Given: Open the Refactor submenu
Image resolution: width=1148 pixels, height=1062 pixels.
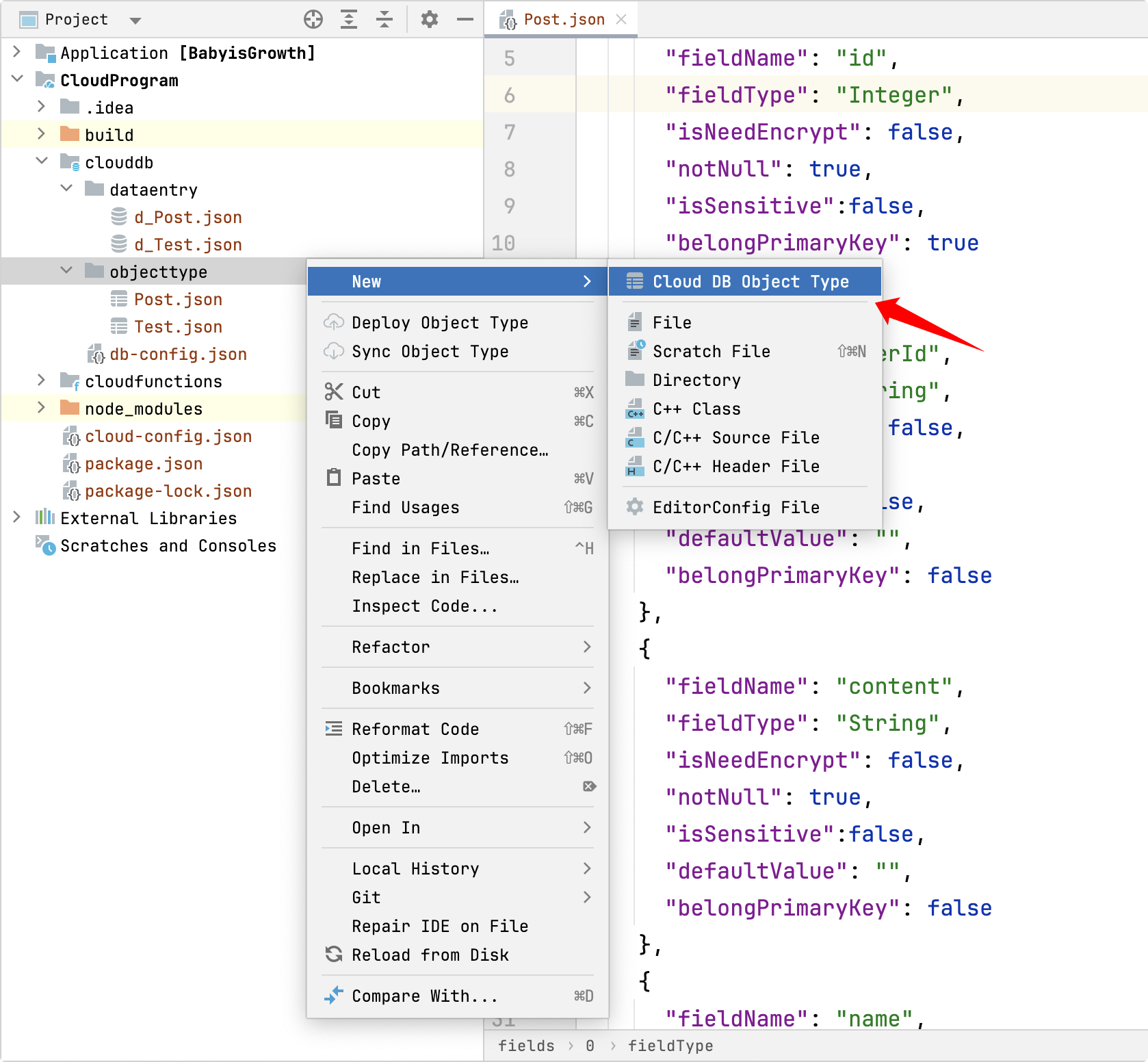Looking at the screenshot, I should pyautogui.click(x=457, y=647).
